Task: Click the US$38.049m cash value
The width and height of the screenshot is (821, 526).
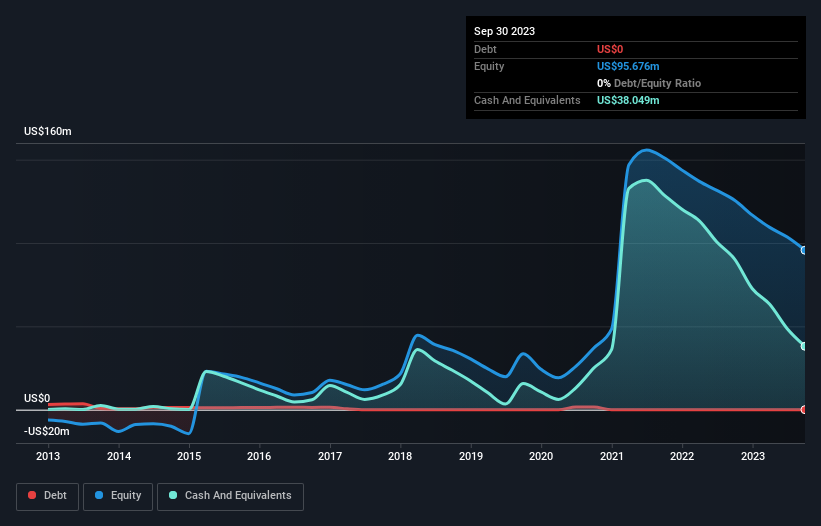Action: 628,100
